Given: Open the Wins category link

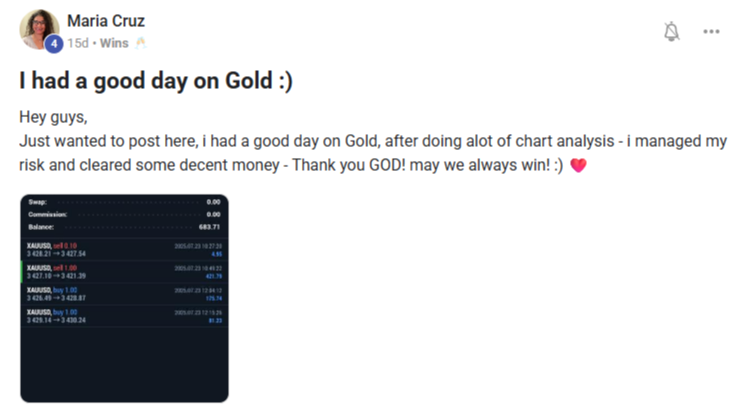Looking at the screenshot, I should tap(114, 43).
